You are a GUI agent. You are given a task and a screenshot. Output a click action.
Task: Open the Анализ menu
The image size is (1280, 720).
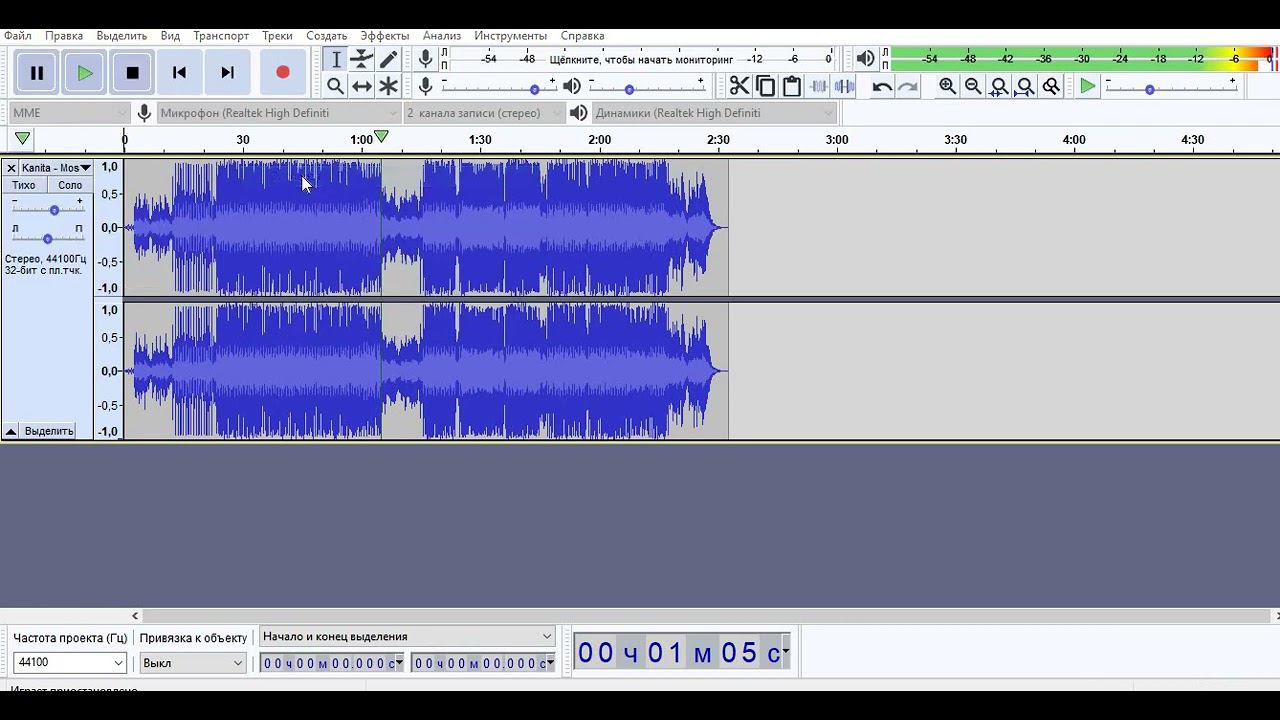442,35
